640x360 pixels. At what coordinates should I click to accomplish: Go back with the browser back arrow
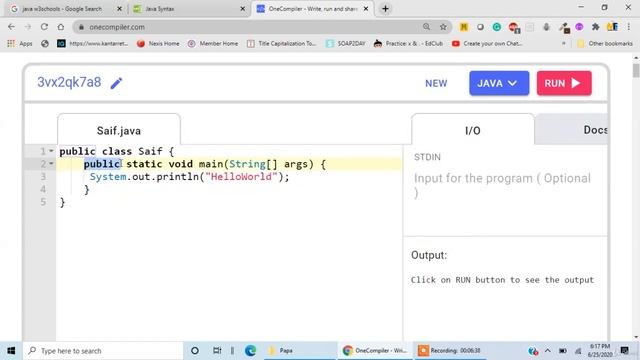point(11,27)
